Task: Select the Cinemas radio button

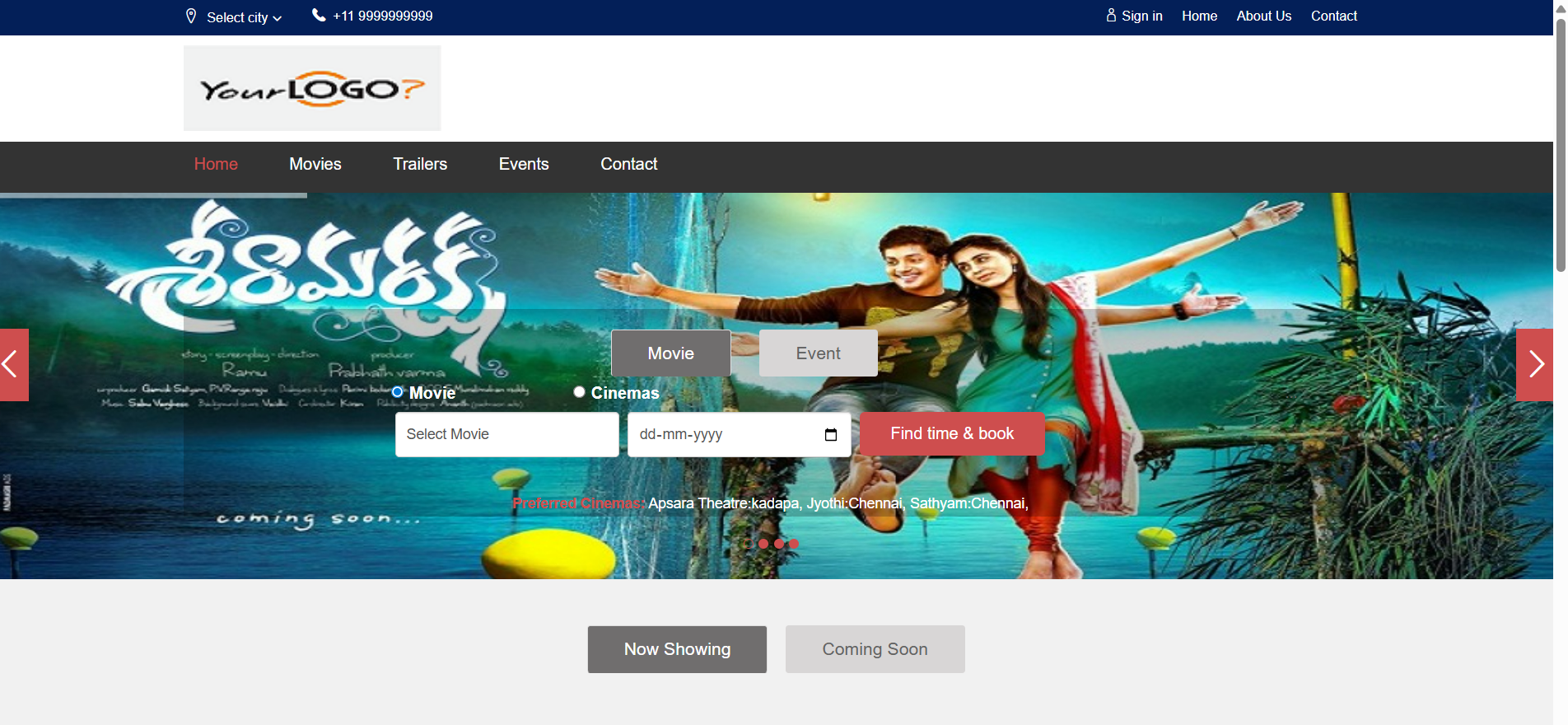Action: pos(580,392)
